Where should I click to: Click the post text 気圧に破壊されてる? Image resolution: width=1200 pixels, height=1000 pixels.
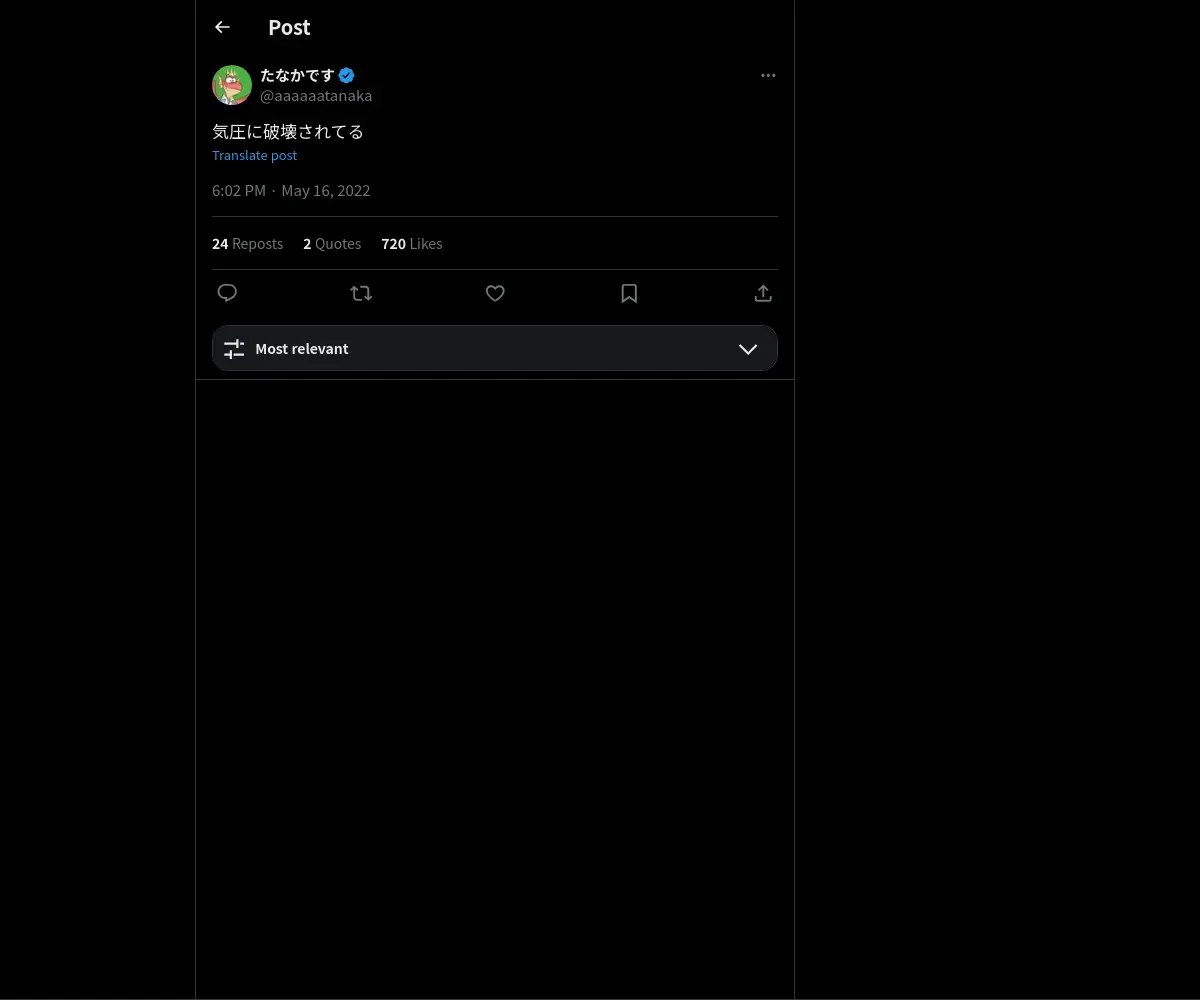(288, 131)
